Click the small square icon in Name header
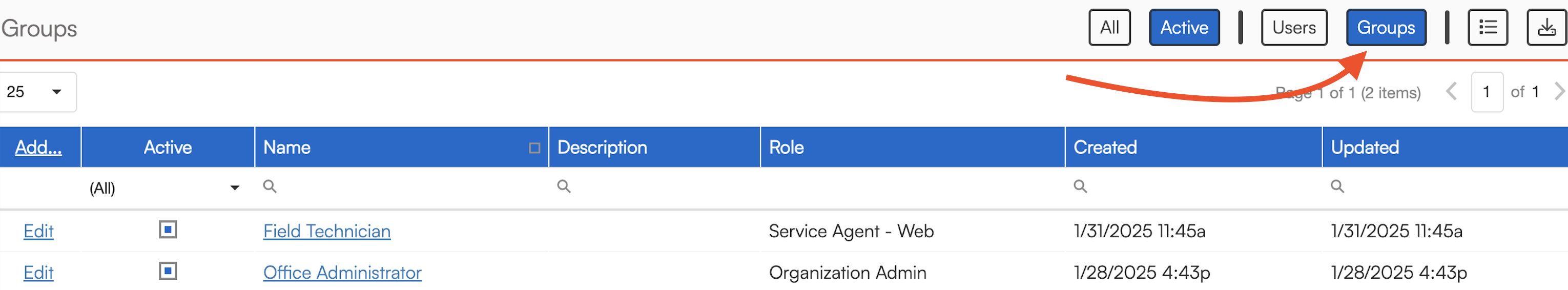 [534, 148]
